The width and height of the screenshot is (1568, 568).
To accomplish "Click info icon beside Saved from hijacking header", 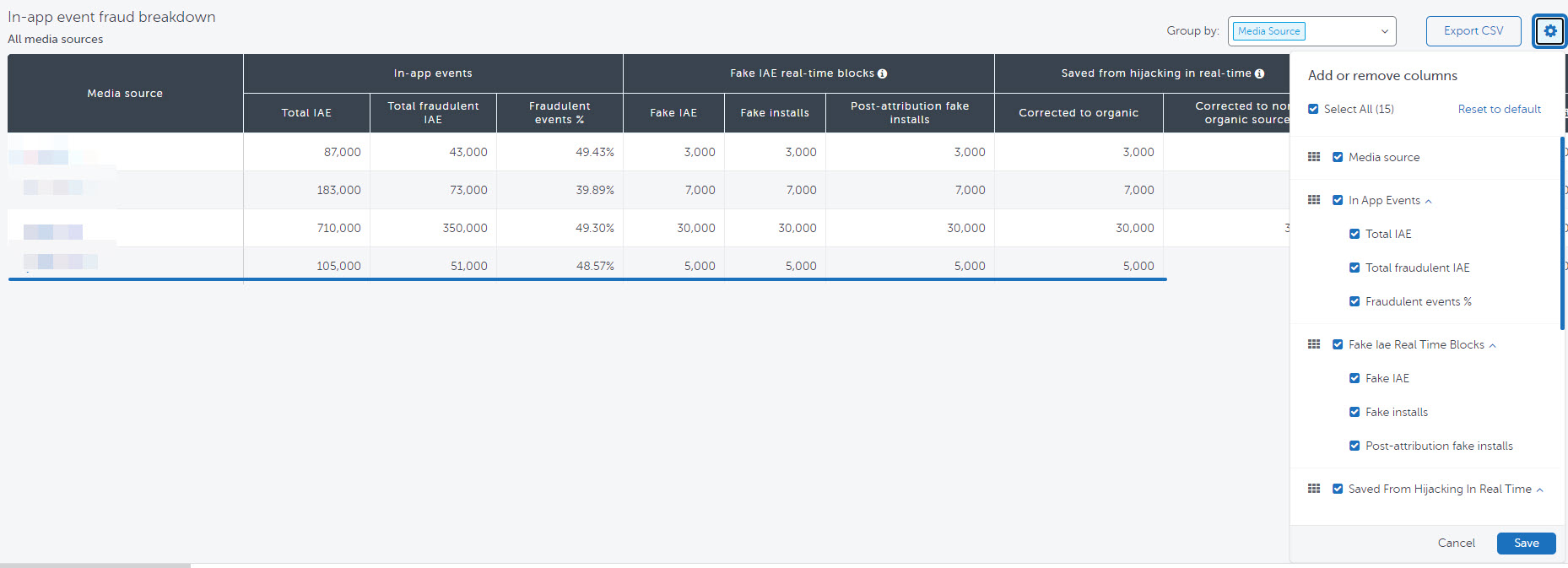I will 1259,74.
